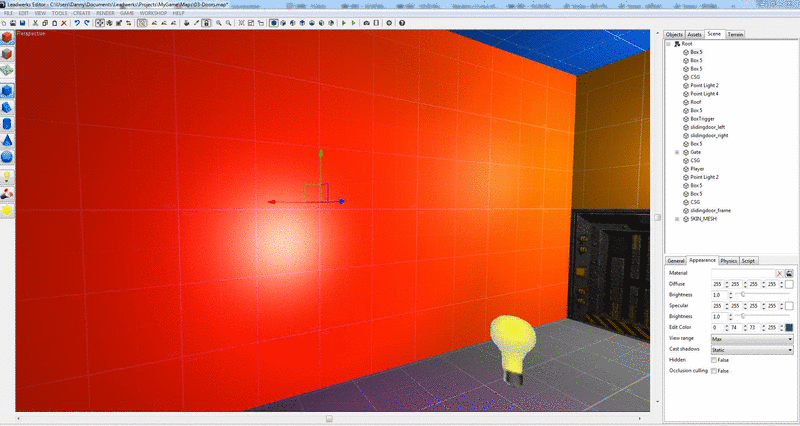Click the Diffuse Brightness slider handle

coord(743,294)
